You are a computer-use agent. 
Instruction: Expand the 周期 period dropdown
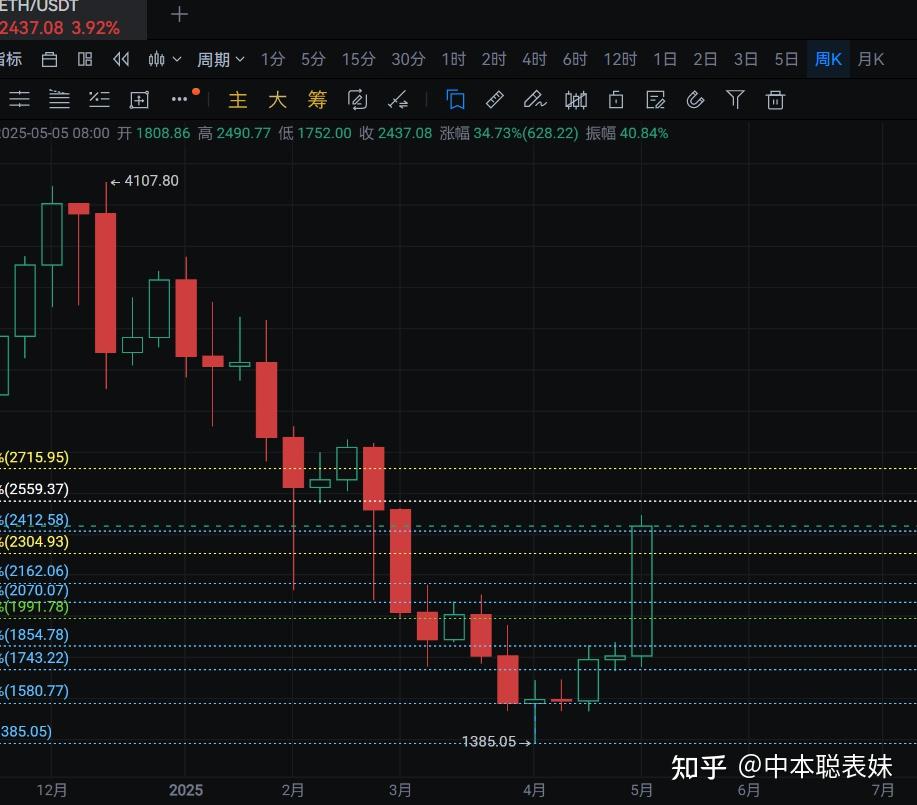click(x=220, y=60)
